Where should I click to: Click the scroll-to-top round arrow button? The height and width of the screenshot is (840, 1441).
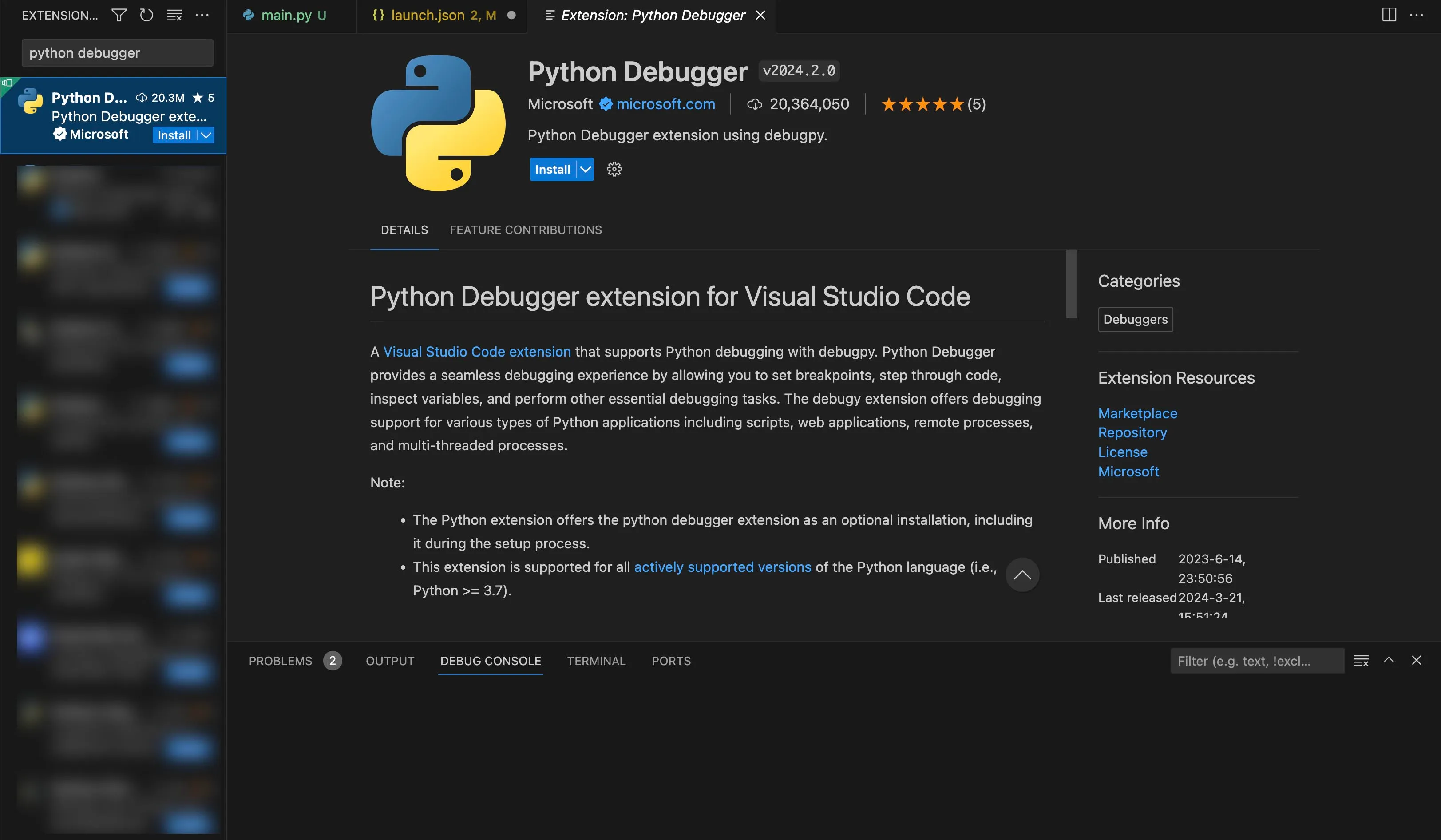click(x=1022, y=575)
